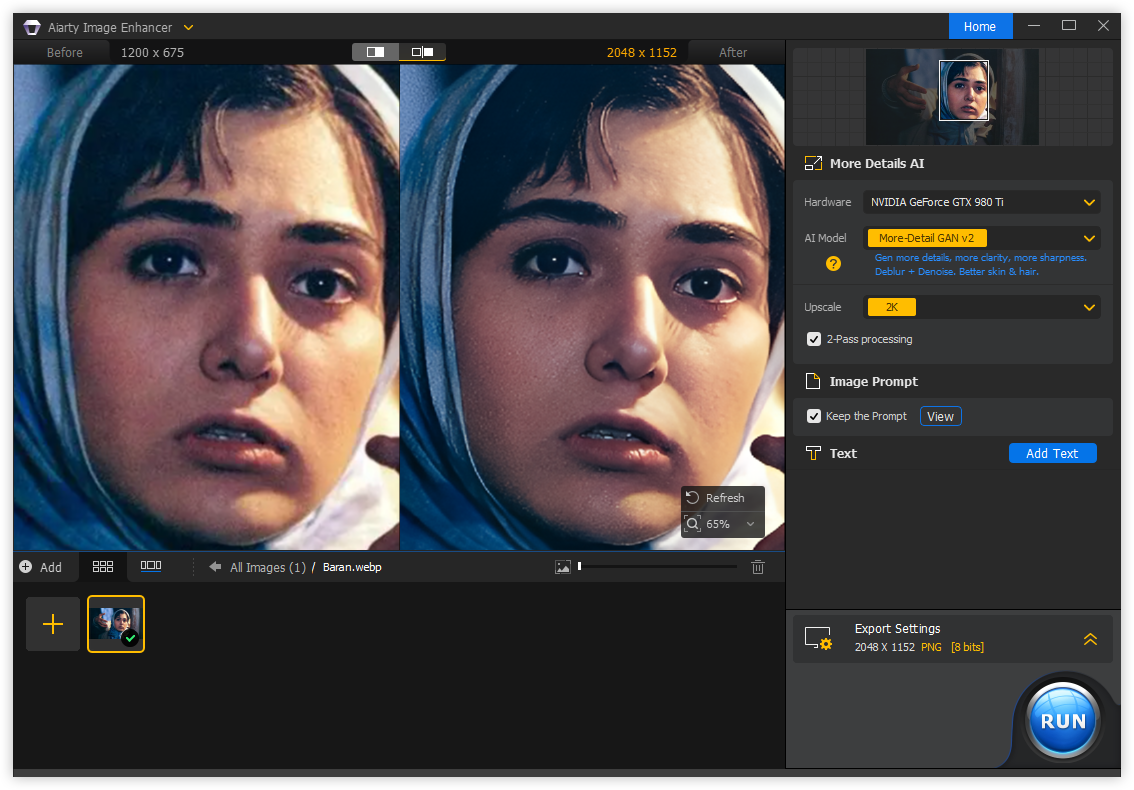
Task: Click the All Images (1) breadcrumb
Action: pos(268,568)
